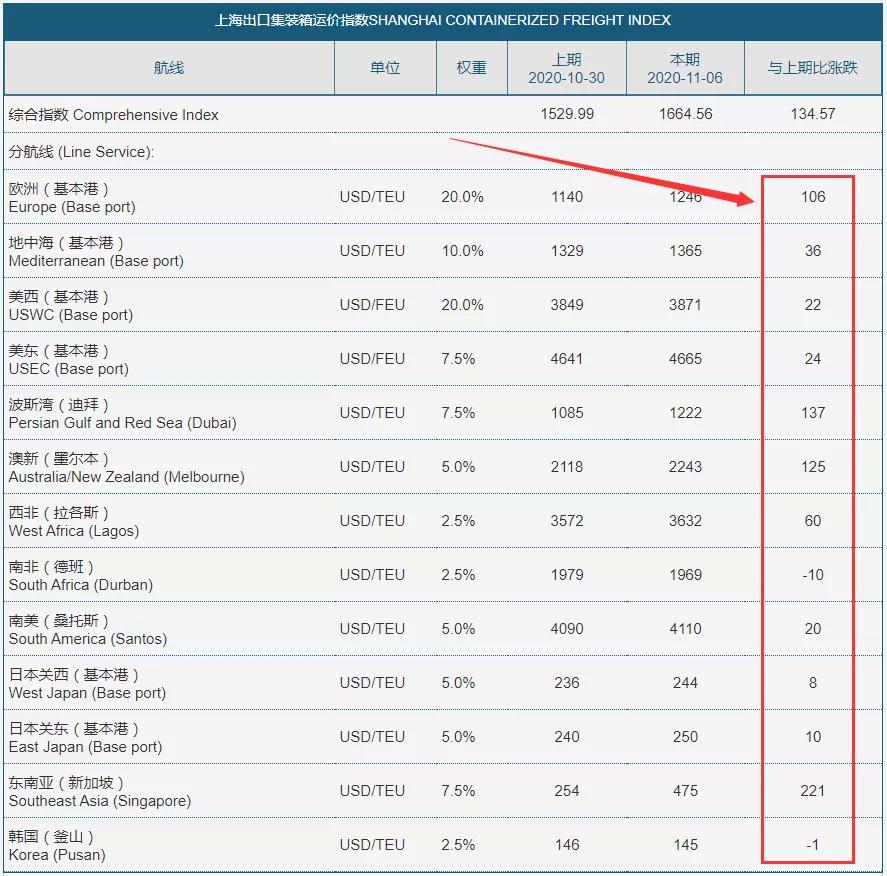This screenshot has width=887, height=876.
Task: Click the '航线' column header
Action: coord(169,68)
